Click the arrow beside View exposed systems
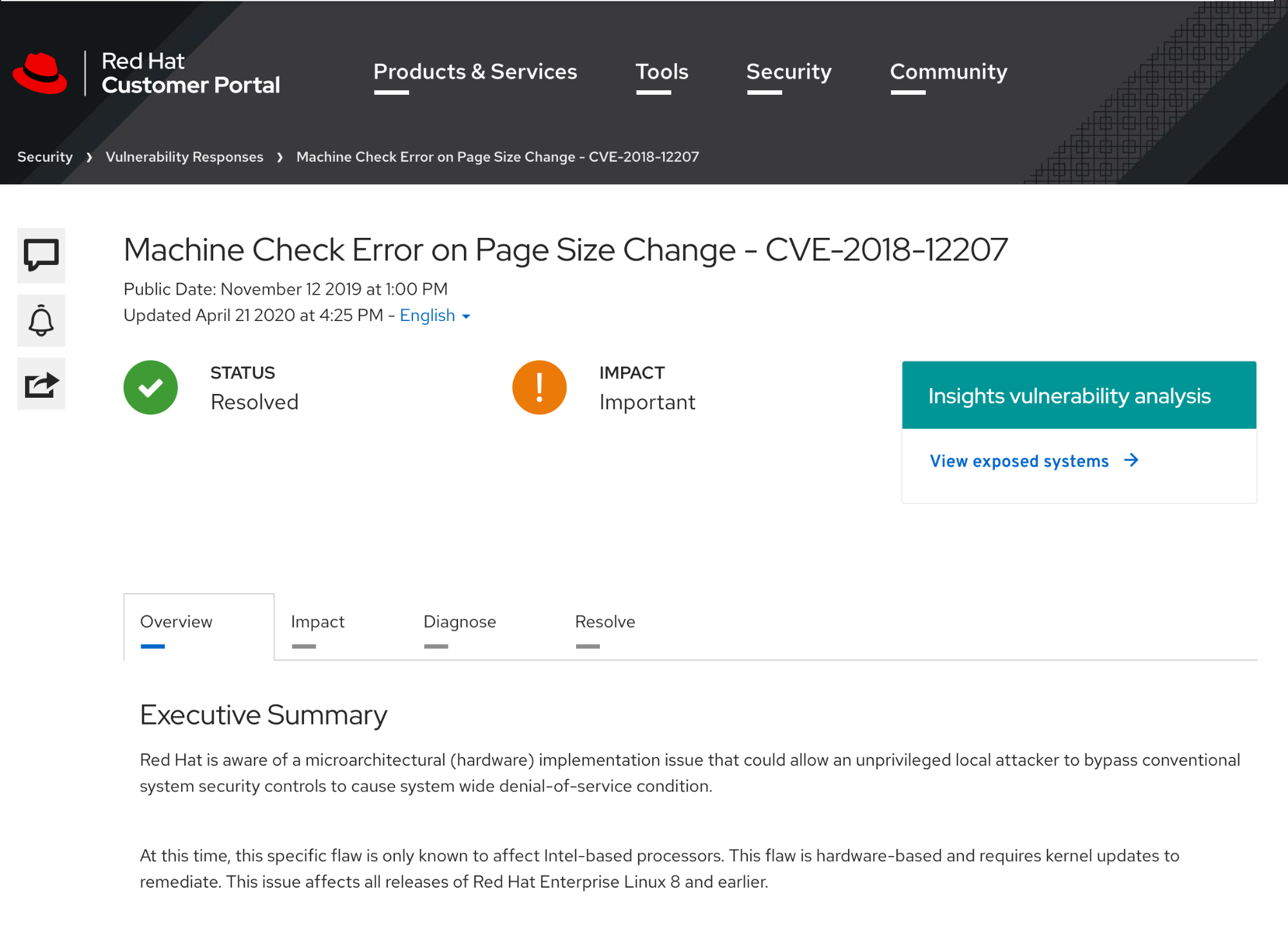 click(x=1131, y=460)
